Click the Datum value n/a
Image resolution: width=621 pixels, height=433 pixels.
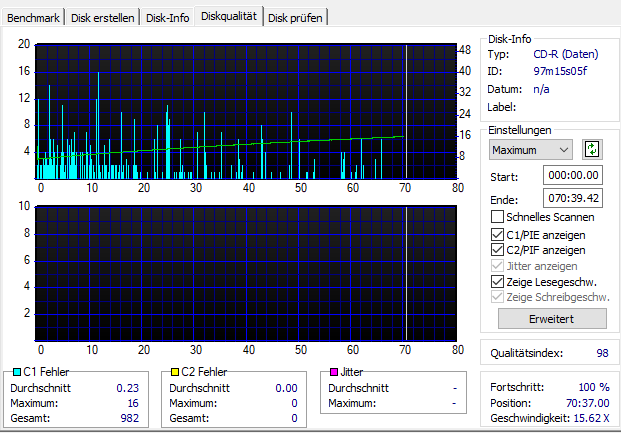(541, 89)
